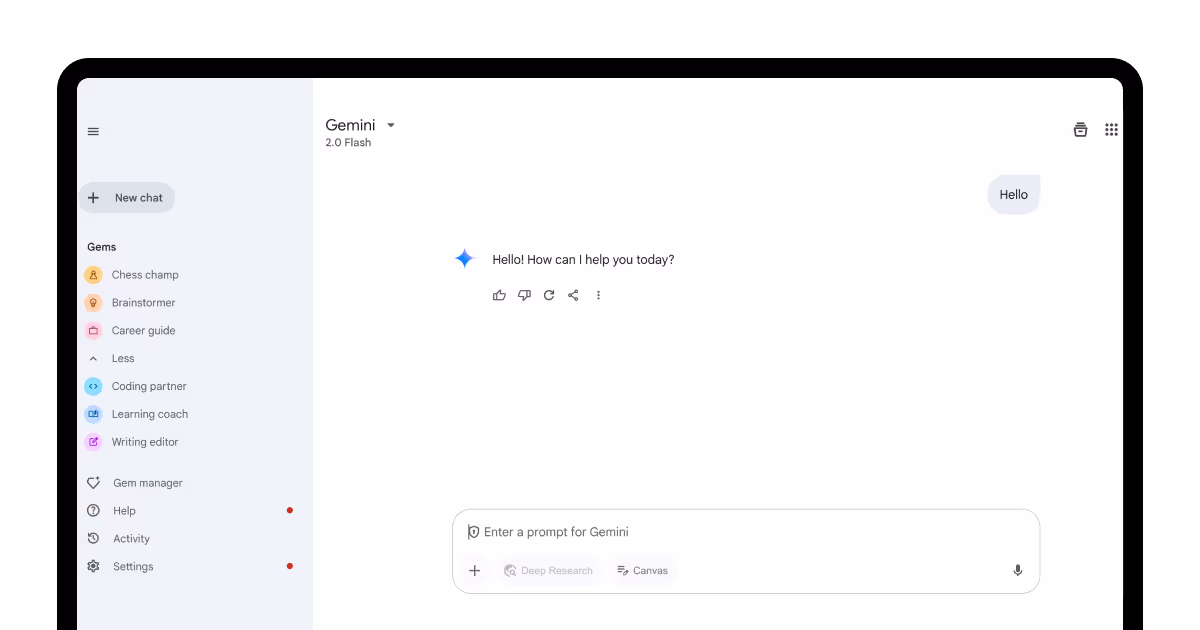Click the "2.0 Flash" model label
This screenshot has height=630, width=1200.
pyautogui.click(x=348, y=143)
